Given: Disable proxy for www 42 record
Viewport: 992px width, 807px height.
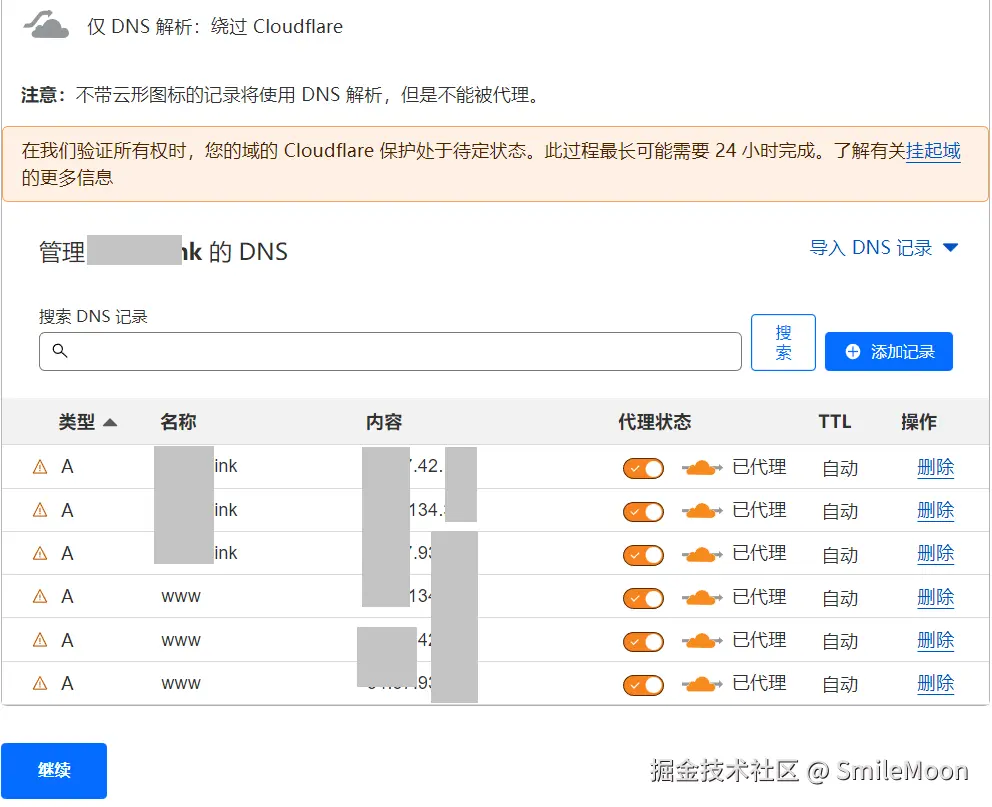Looking at the screenshot, I should [643, 642].
